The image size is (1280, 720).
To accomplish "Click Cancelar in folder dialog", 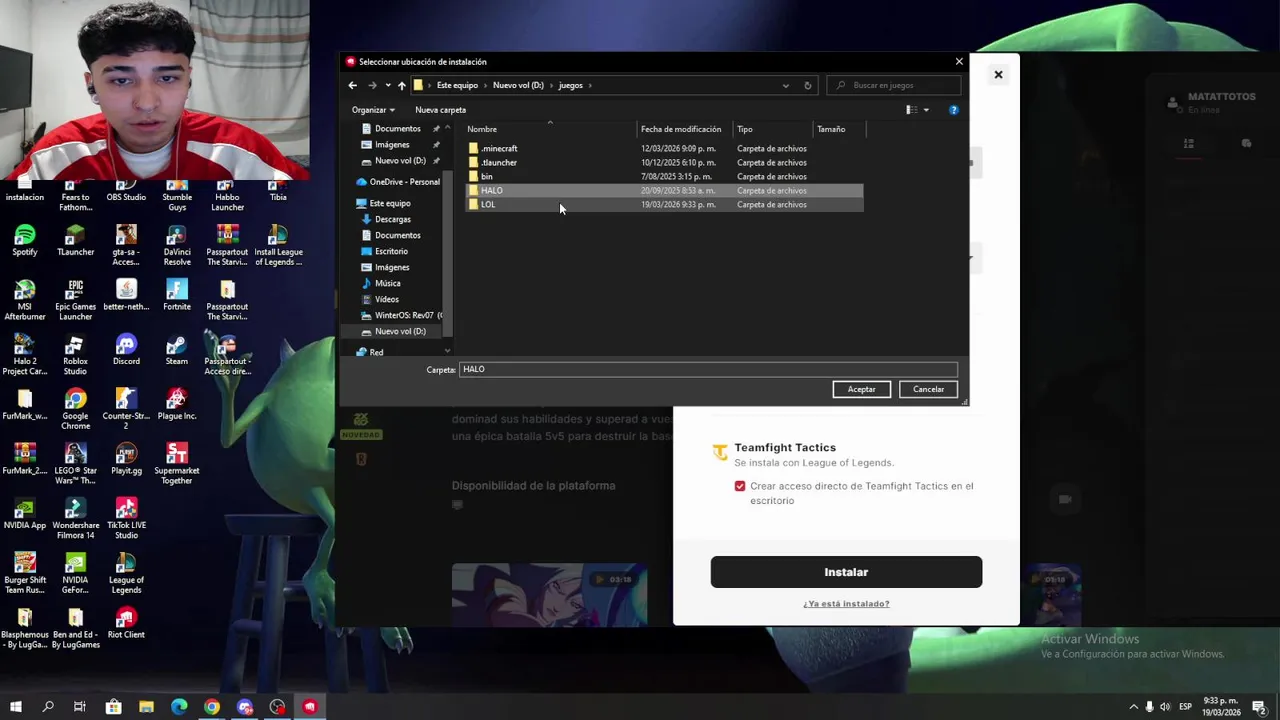I will tap(928, 389).
